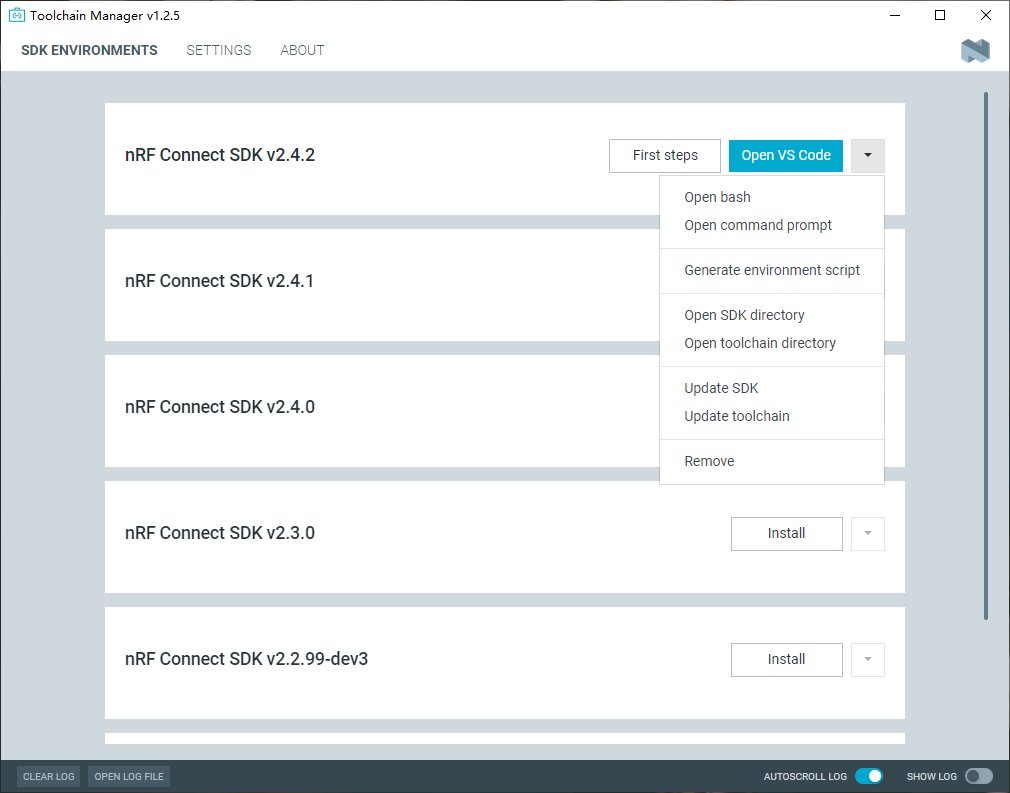1010x793 pixels.
Task: Install nRF Connect SDK v2.2.99-dev3
Action: (x=786, y=659)
